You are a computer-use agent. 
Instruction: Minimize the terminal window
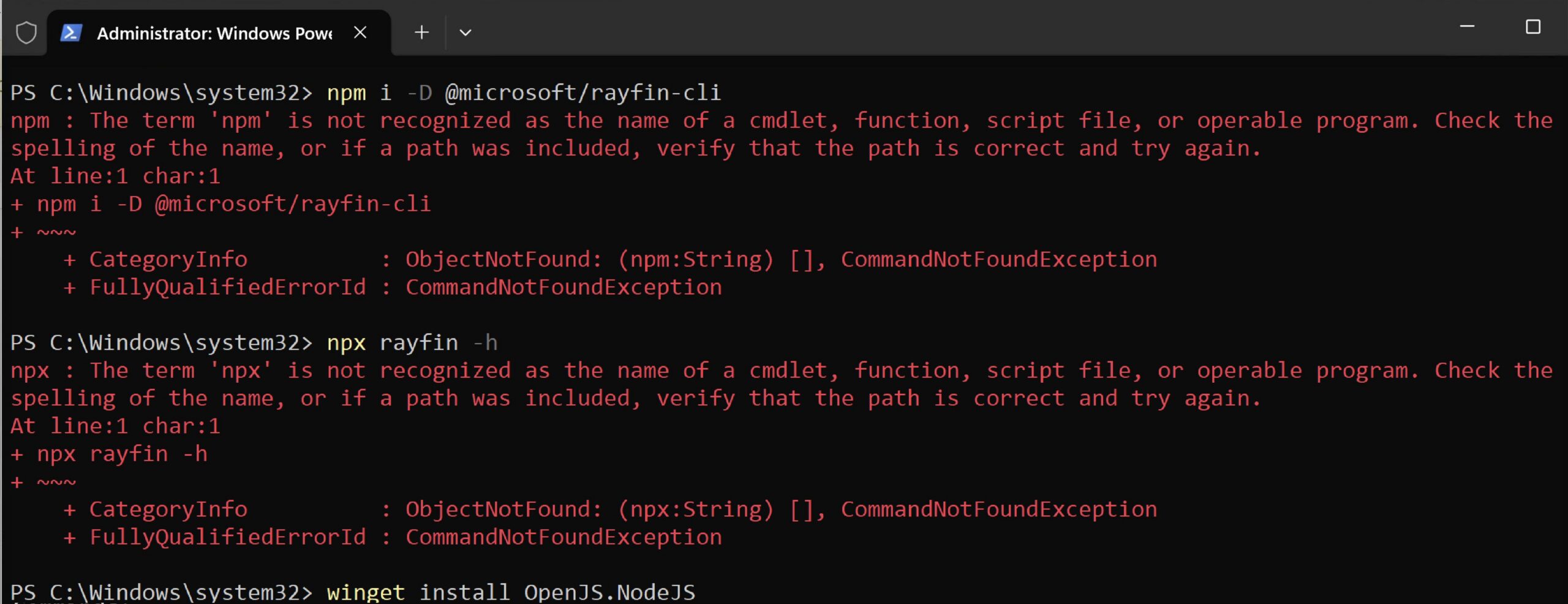1467,26
